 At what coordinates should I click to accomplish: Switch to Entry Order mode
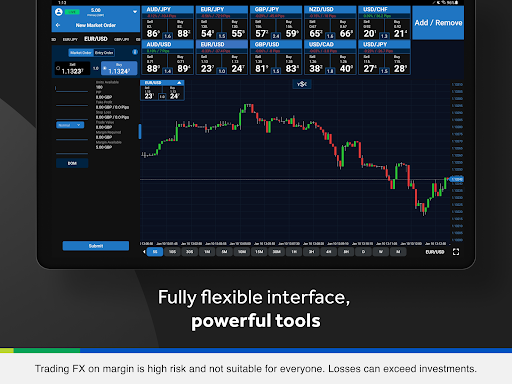tap(104, 53)
